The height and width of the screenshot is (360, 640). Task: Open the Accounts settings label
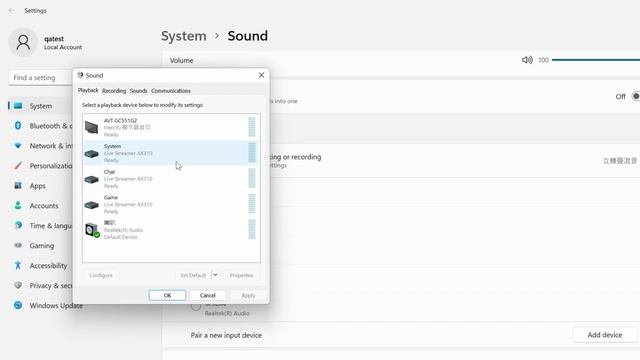coord(44,206)
